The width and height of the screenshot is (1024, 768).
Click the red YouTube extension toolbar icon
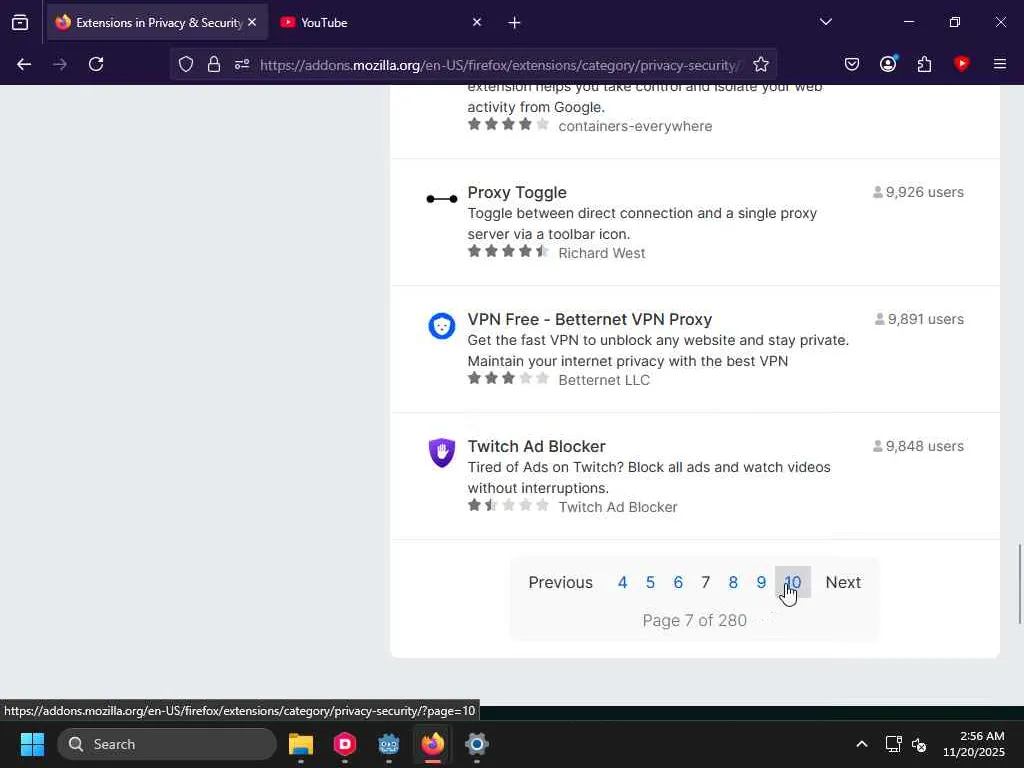click(961, 63)
